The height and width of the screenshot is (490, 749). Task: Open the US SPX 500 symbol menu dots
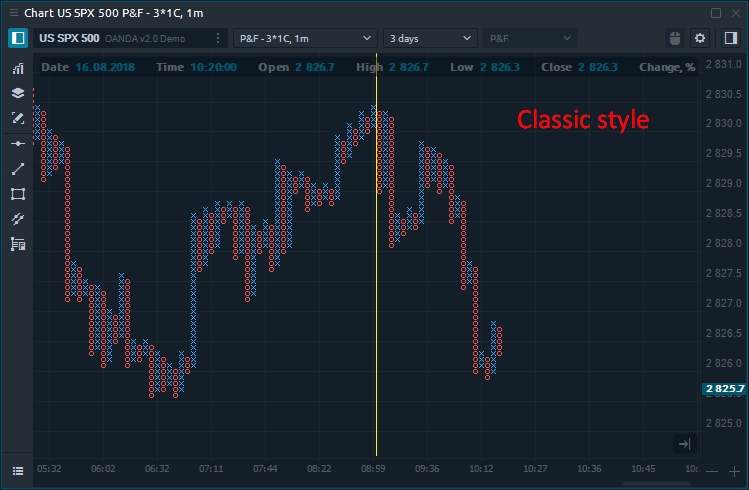(218, 38)
